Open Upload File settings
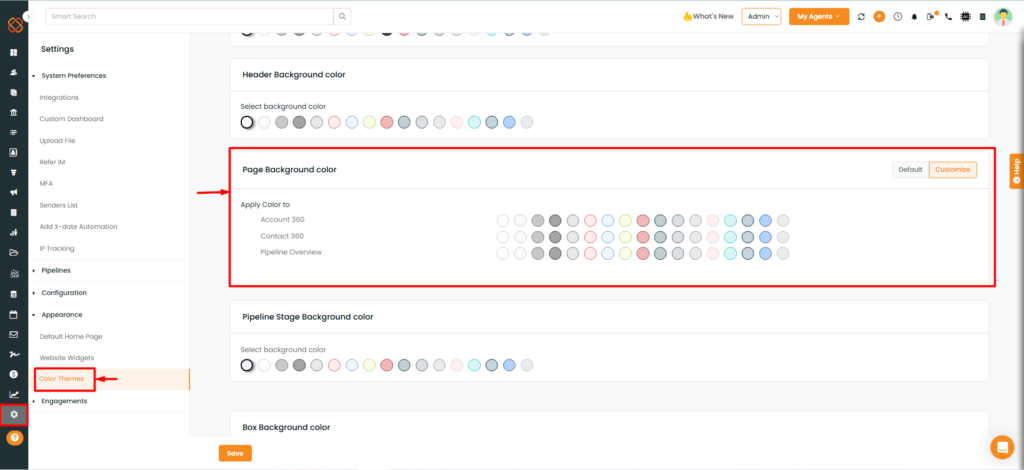Image resolution: width=1024 pixels, height=470 pixels. [57, 140]
